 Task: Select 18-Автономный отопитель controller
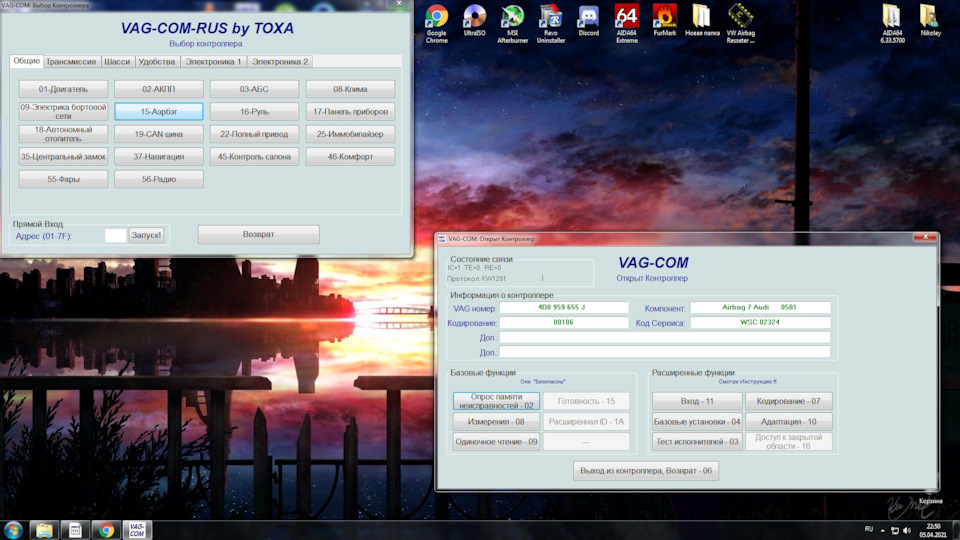[63, 134]
